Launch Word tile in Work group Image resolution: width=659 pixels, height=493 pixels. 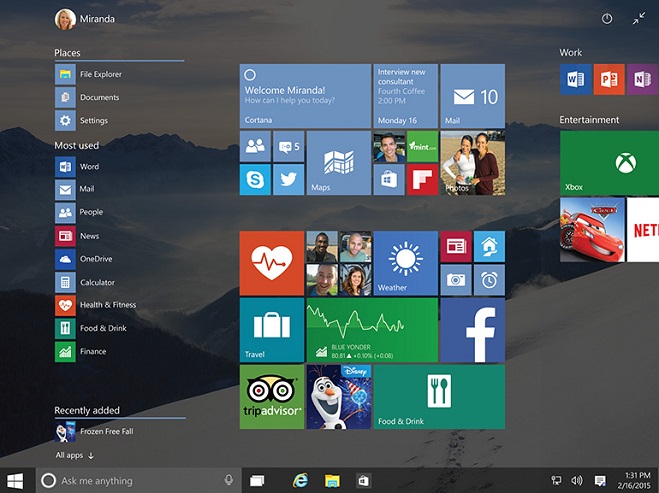575,79
